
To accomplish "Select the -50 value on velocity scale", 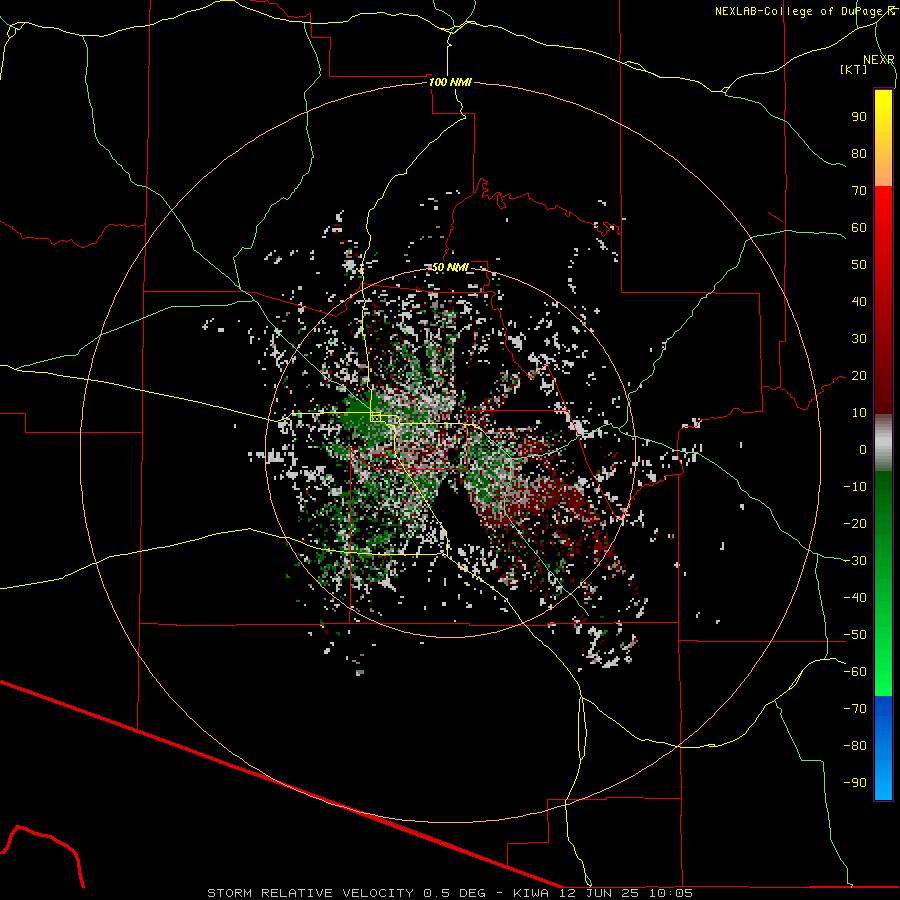I will pos(855,635).
